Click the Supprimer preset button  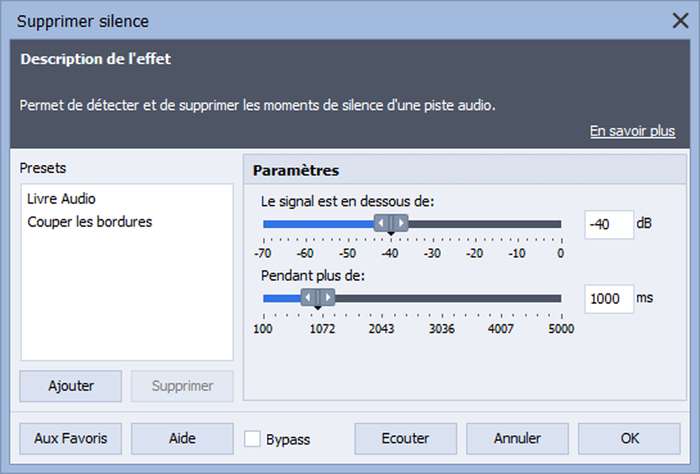182,386
